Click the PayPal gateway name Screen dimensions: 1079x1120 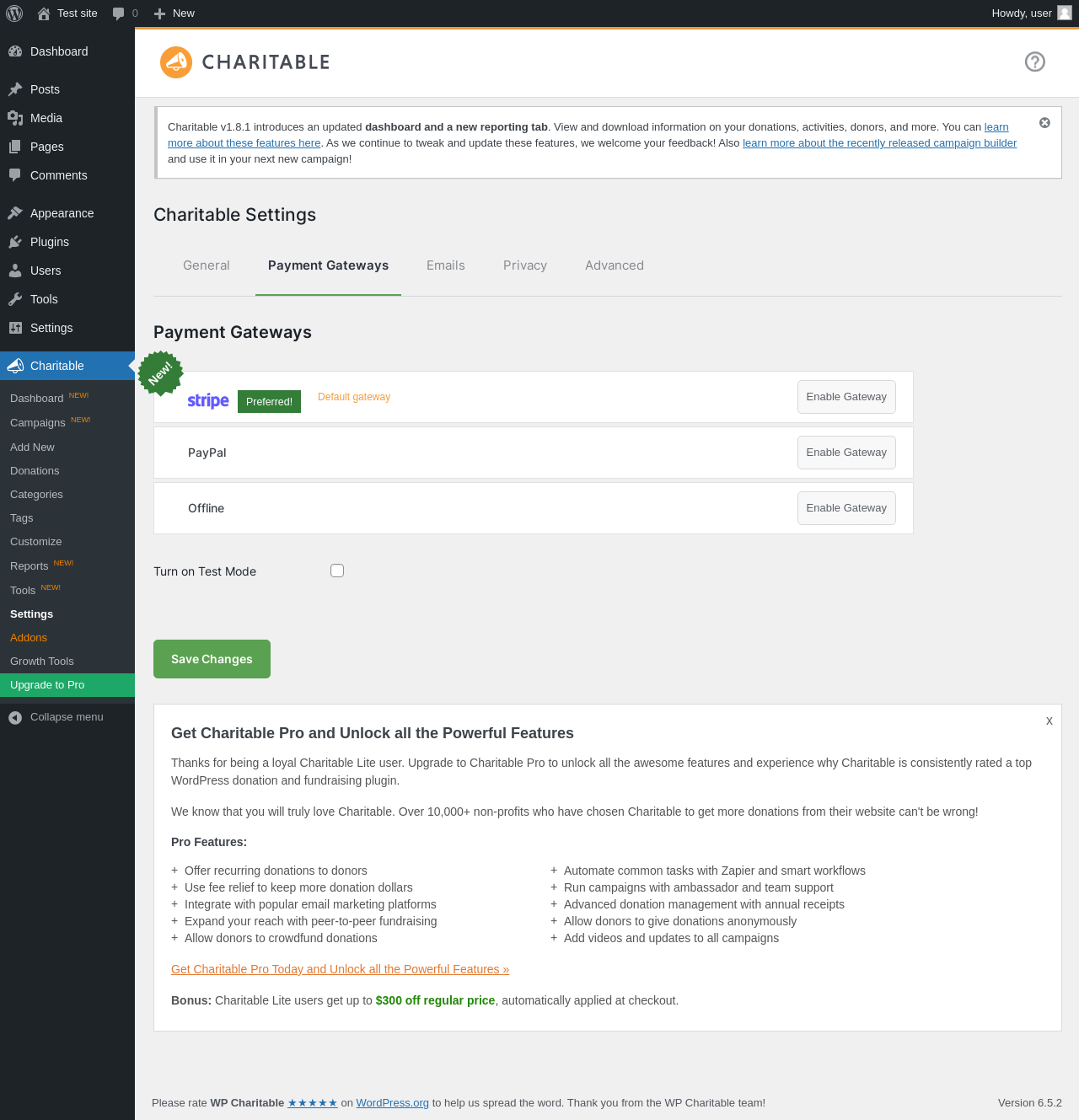pos(207,453)
